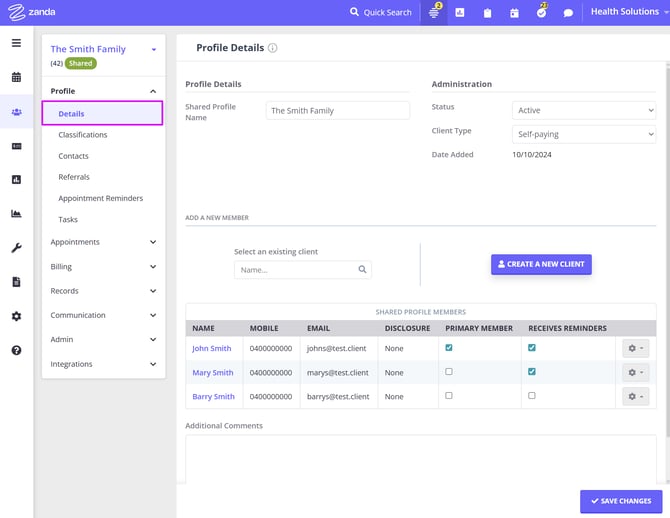Open John Smith's client profile link

[x=211, y=349]
